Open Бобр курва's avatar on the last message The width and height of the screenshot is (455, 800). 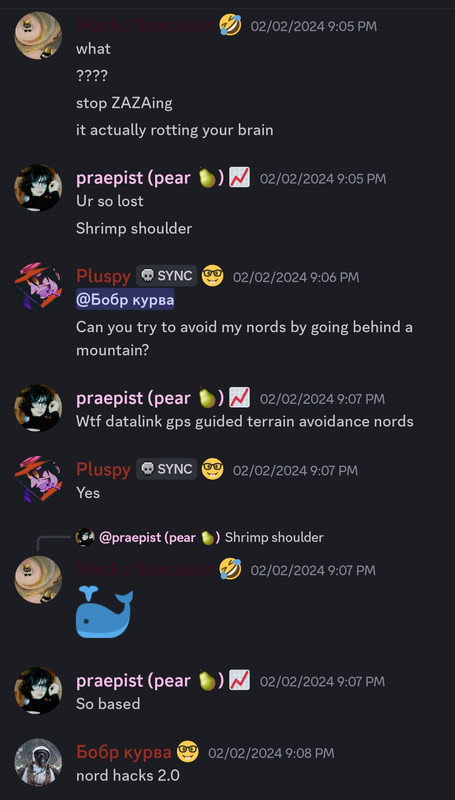38,762
